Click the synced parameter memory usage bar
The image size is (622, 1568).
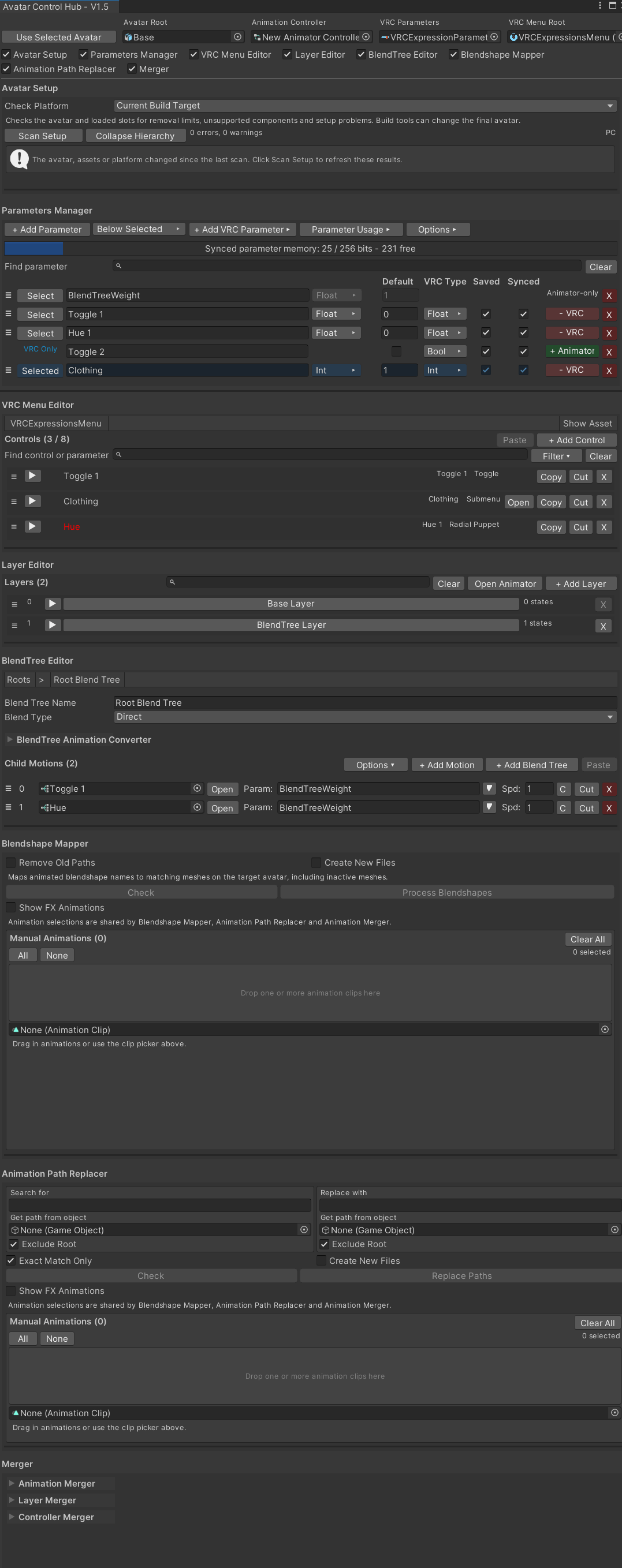[311, 248]
